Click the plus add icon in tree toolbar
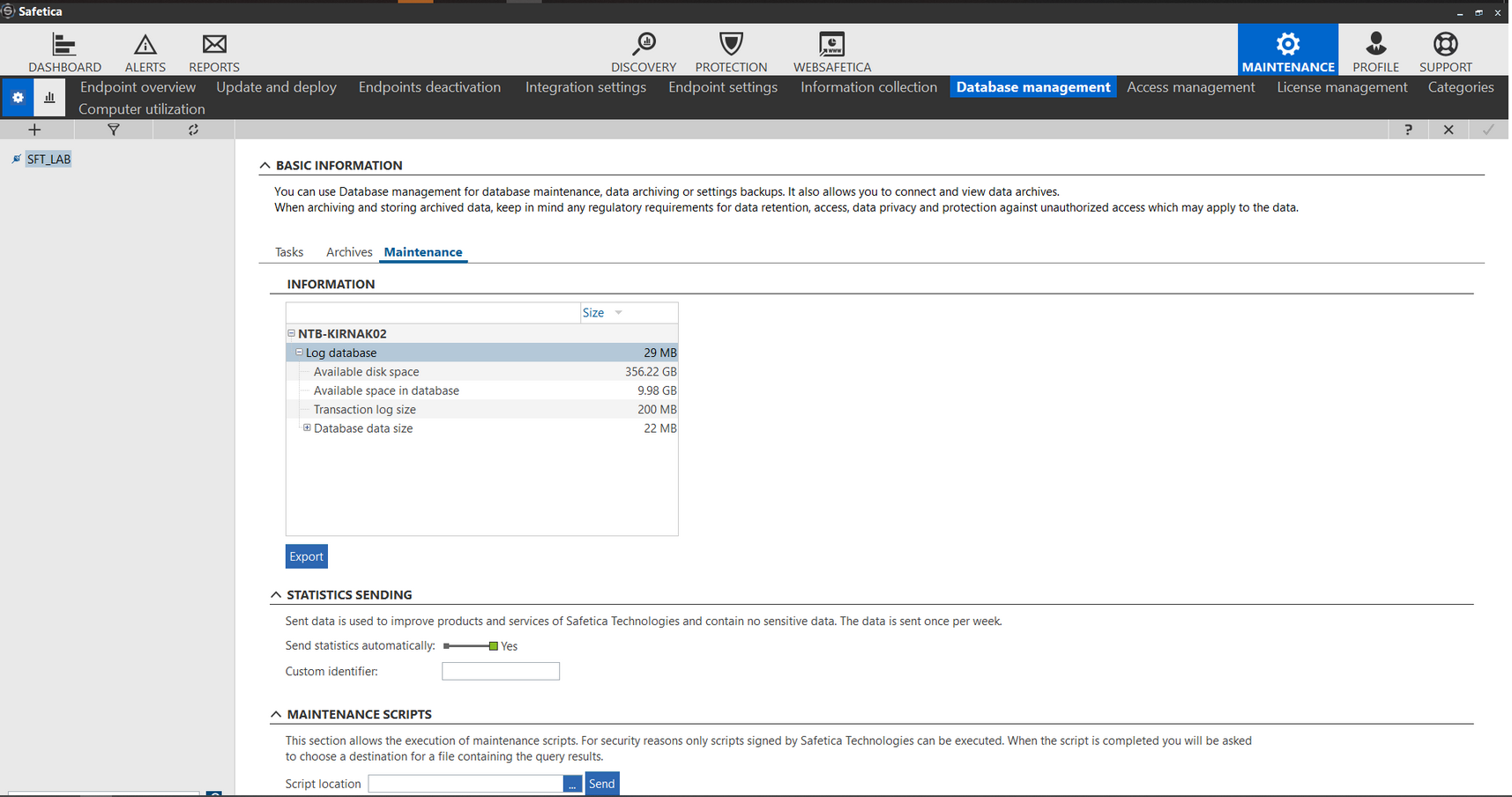1512x797 pixels. (x=35, y=130)
